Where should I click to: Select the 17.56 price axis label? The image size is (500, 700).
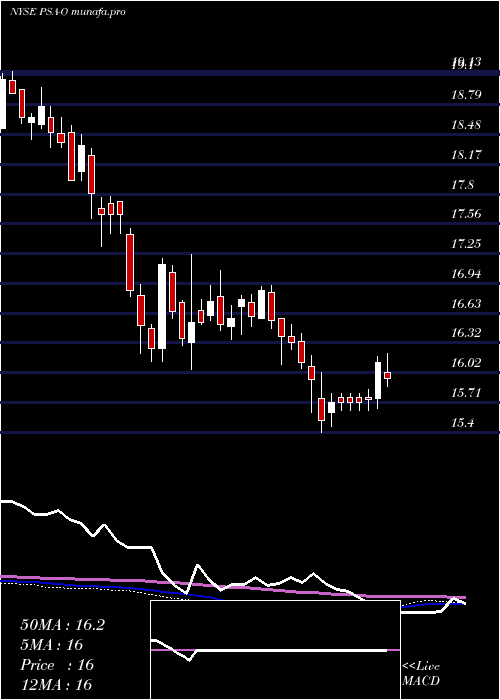(x=466, y=214)
